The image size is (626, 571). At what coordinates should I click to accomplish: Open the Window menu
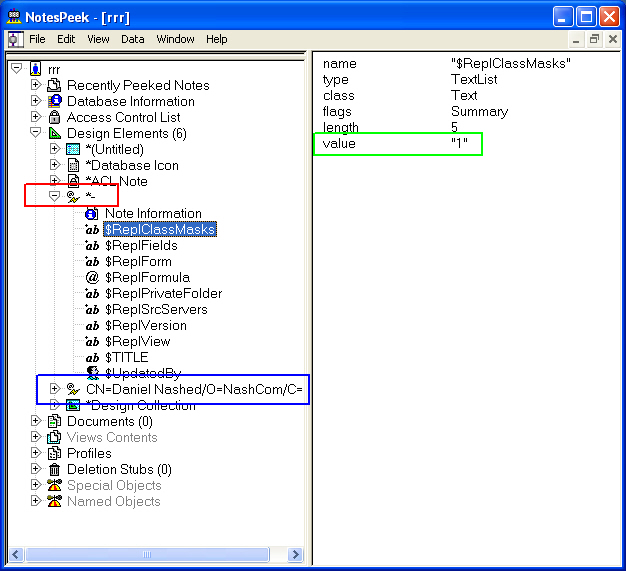pos(175,39)
